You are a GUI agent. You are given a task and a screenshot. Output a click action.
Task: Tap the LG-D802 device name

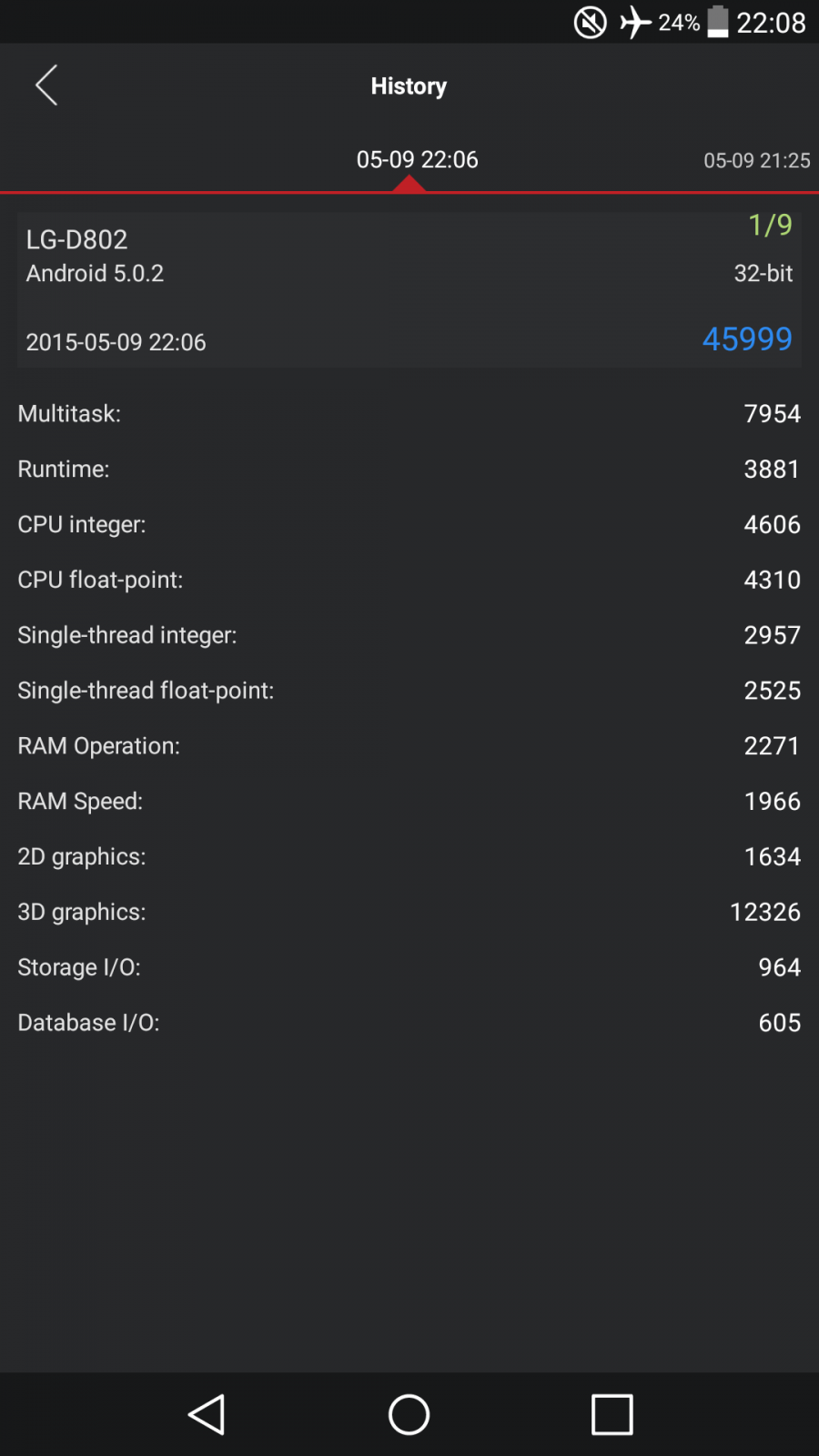(76, 239)
